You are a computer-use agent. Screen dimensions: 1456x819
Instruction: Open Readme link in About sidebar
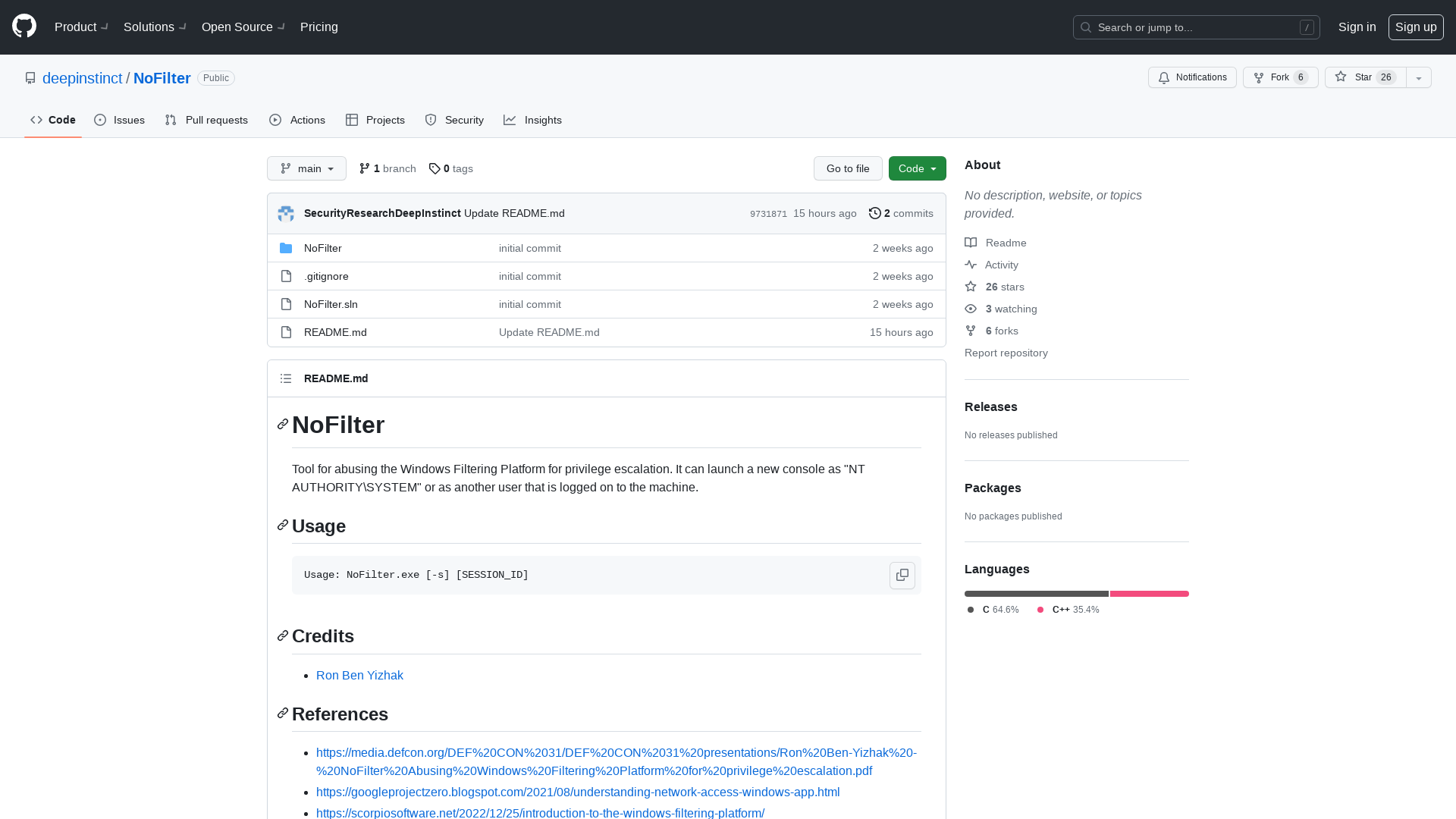pos(996,243)
